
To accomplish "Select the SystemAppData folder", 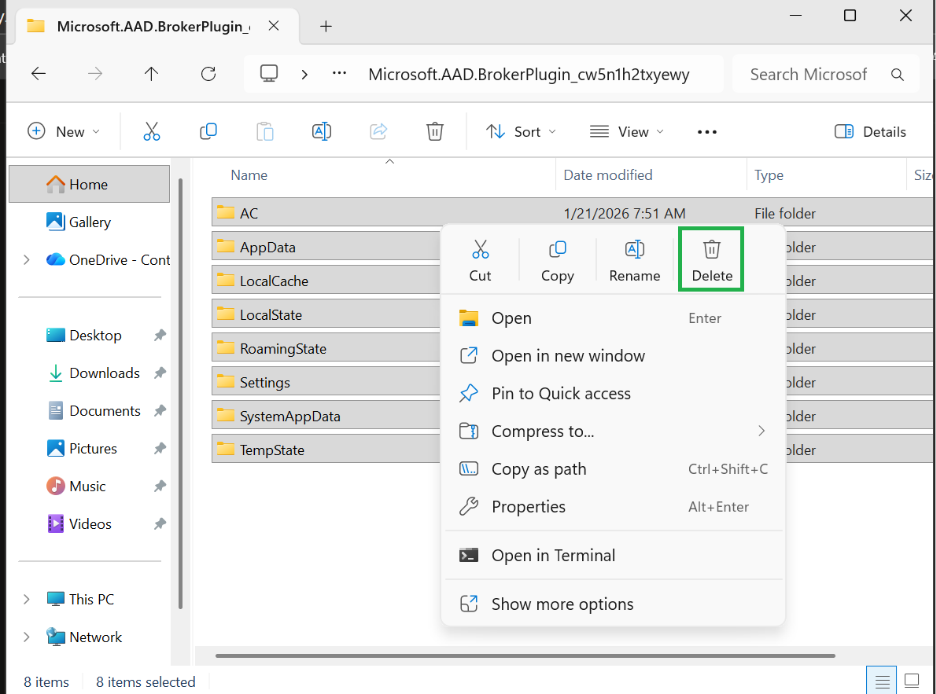I will coord(327,416).
